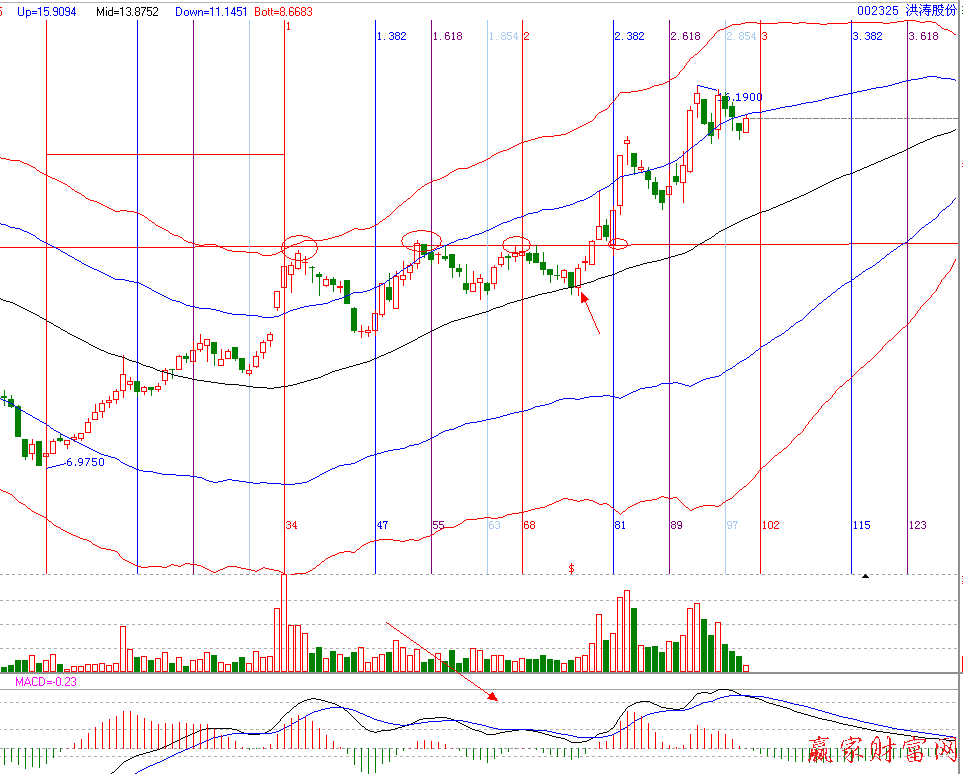
Task: Click the red ellipse near 1.618 line
Action: tap(421, 239)
